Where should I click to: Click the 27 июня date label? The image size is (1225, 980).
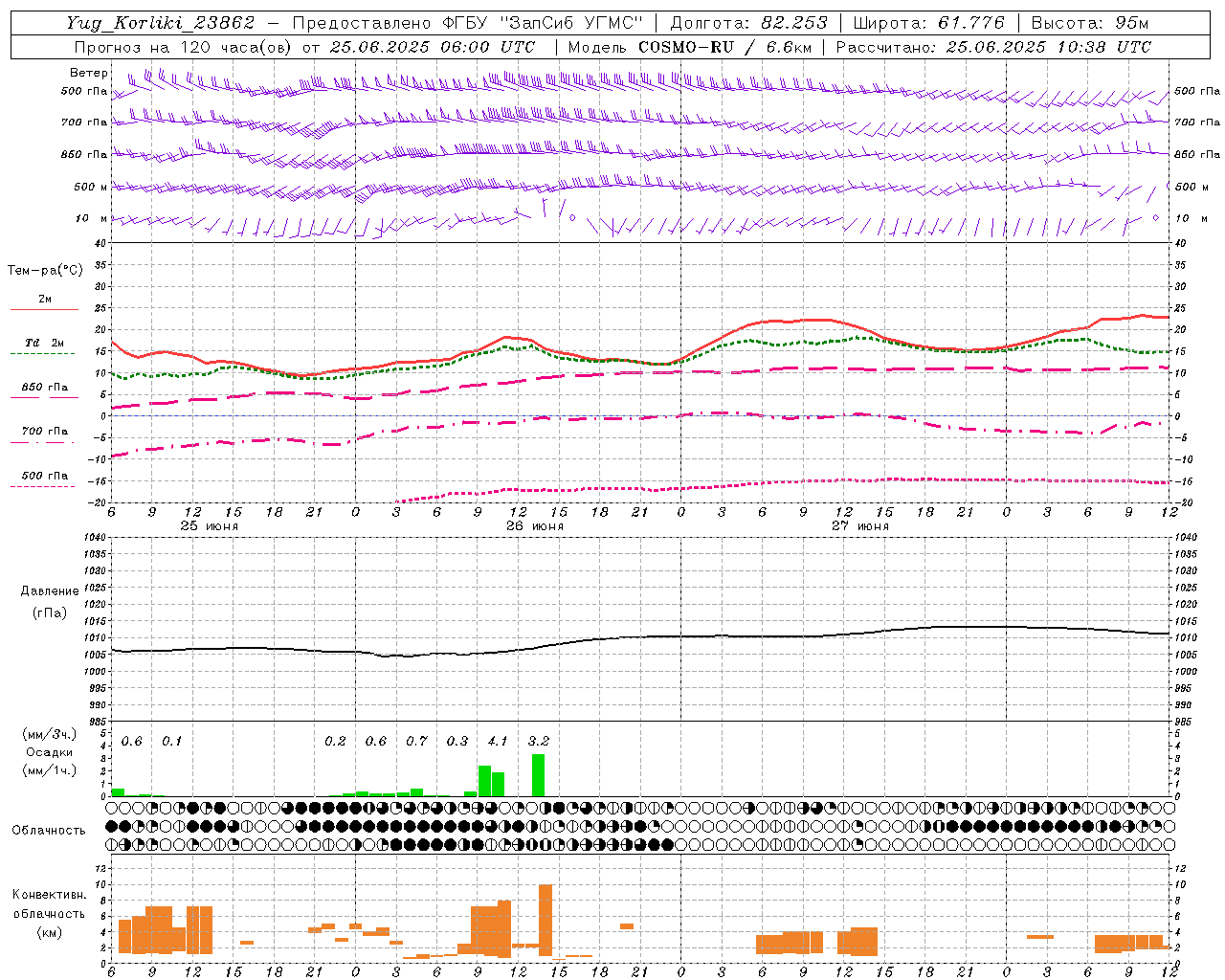pyautogui.click(x=860, y=526)
